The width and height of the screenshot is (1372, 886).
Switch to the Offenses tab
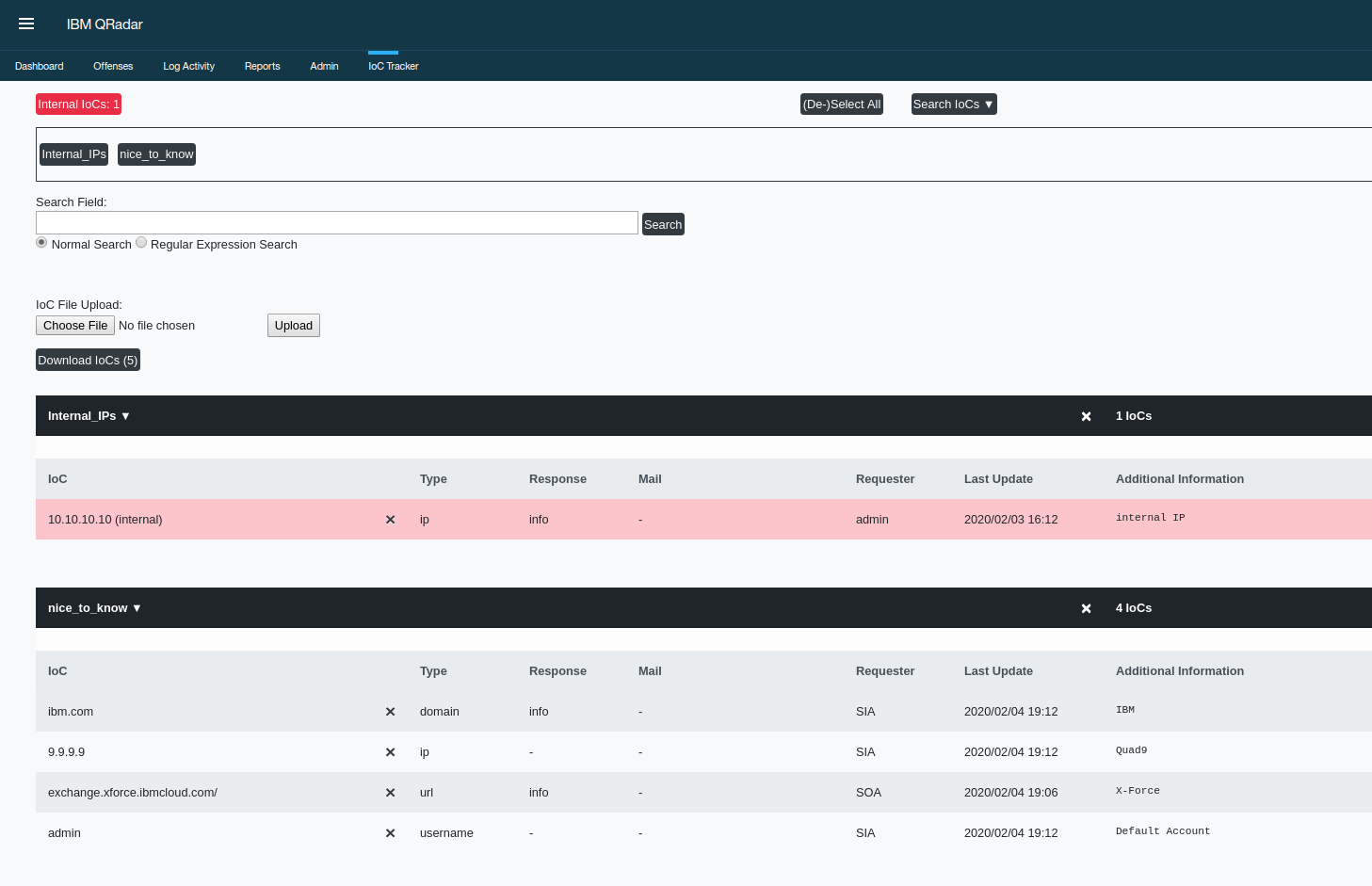click(x=113, y=66)
